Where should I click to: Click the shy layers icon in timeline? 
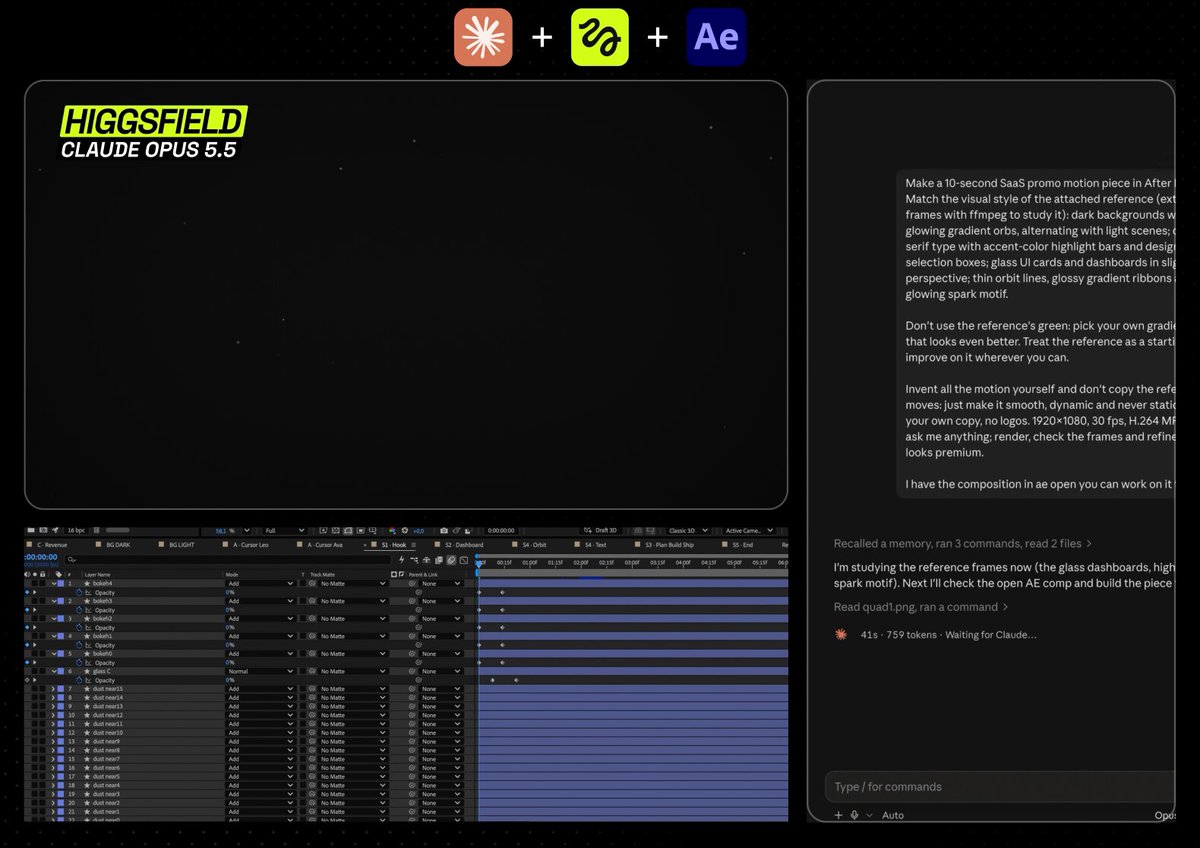427,560
